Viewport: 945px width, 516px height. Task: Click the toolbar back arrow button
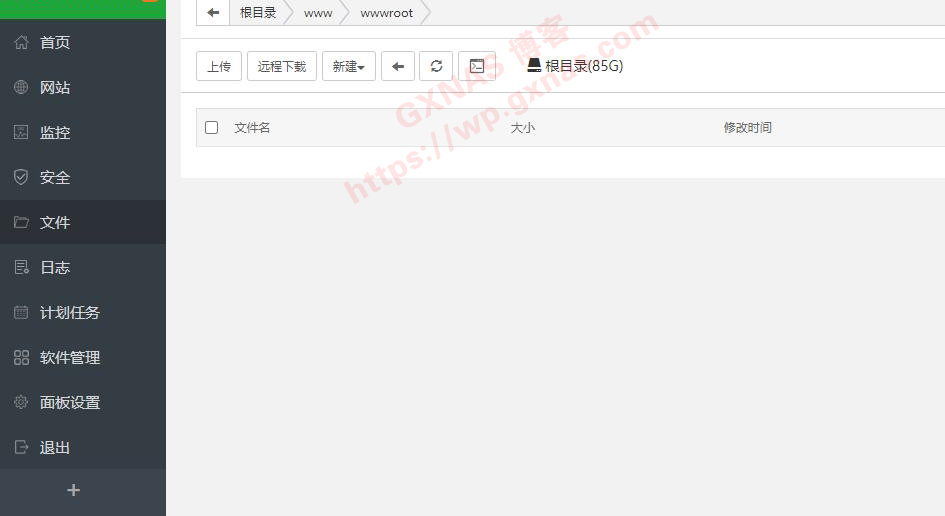[x=397, y=66]
